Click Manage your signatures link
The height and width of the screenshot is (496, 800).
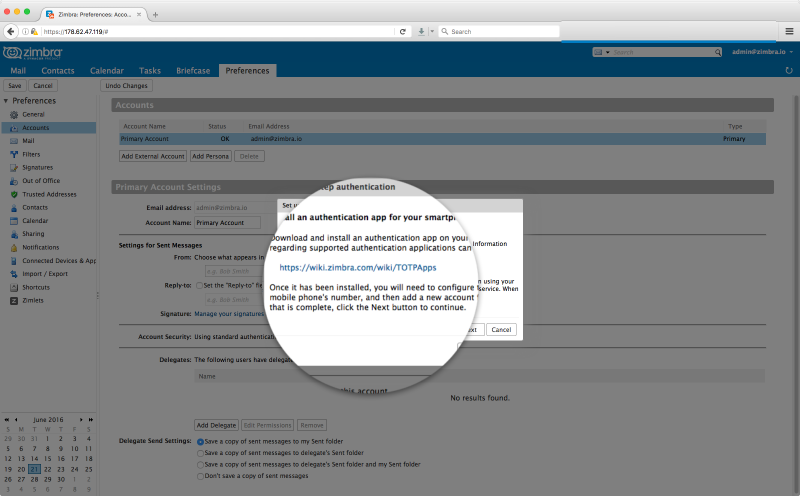click(x=229, y=314)
